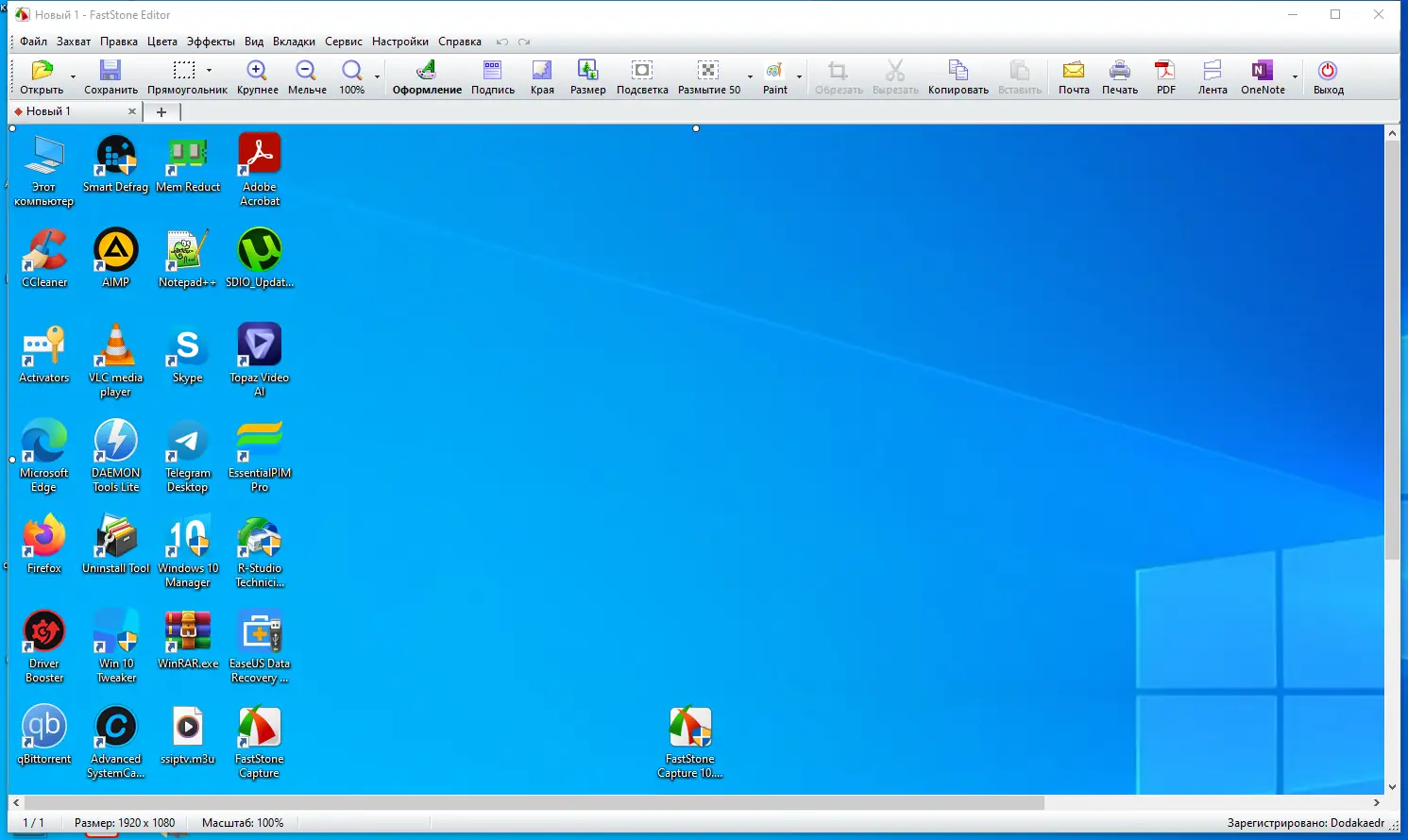This screenshot has height=840, width=1408.
Task: Exit the editor with Выход
Action: tap(1328, 77)
